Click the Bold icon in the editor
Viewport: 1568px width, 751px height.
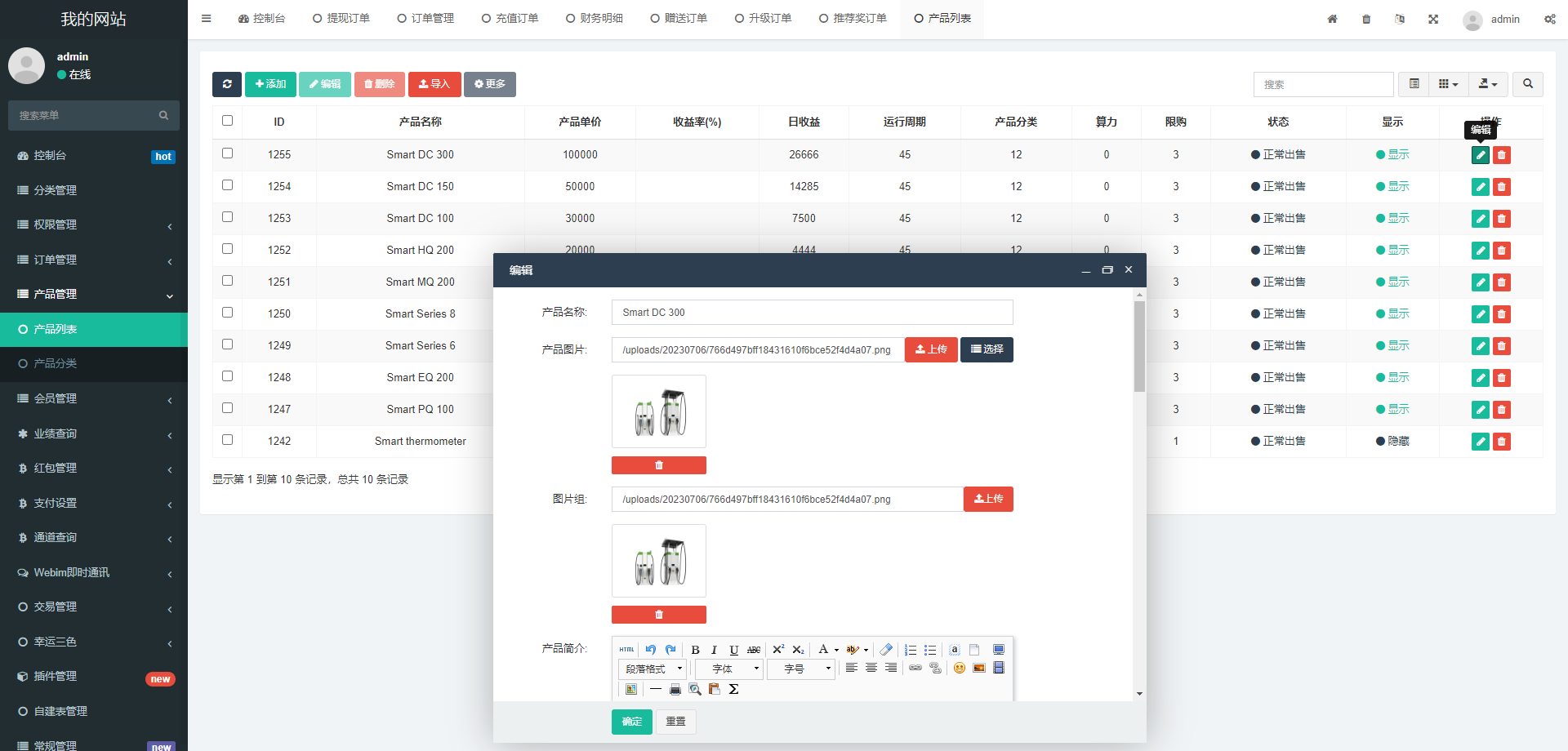(695, 650)
